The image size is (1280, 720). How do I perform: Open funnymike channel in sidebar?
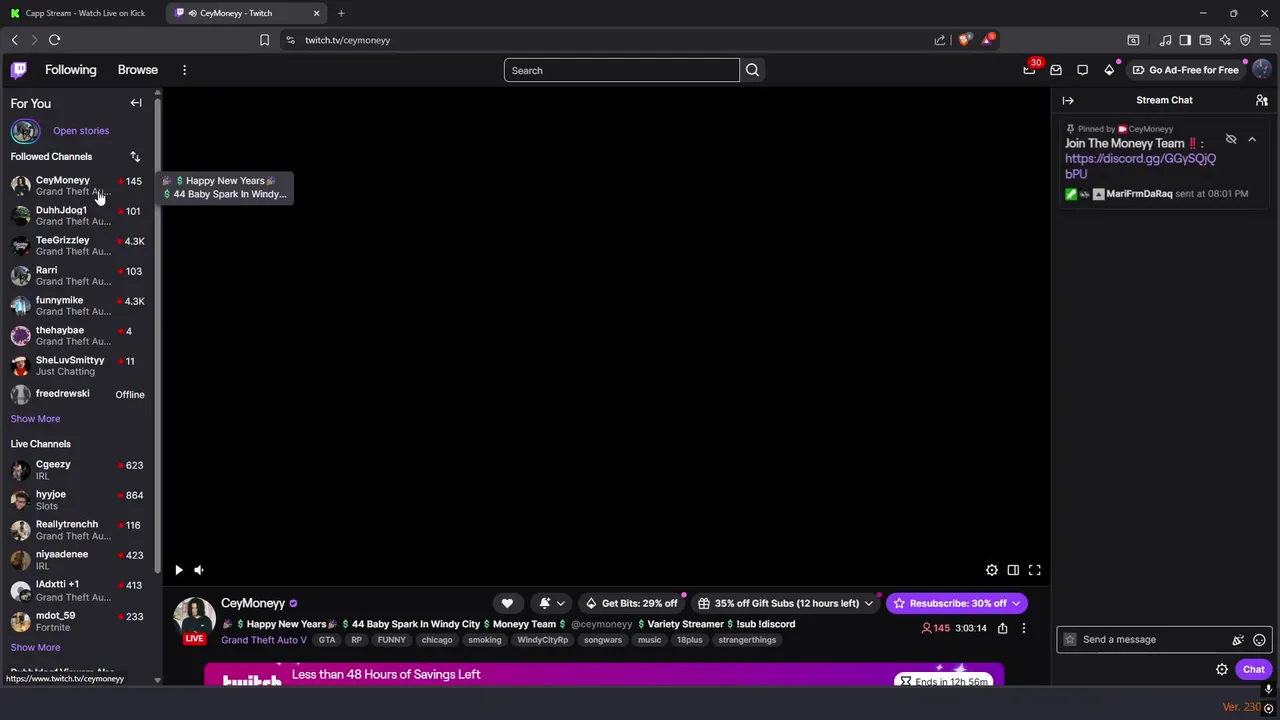tap(78, 306)
